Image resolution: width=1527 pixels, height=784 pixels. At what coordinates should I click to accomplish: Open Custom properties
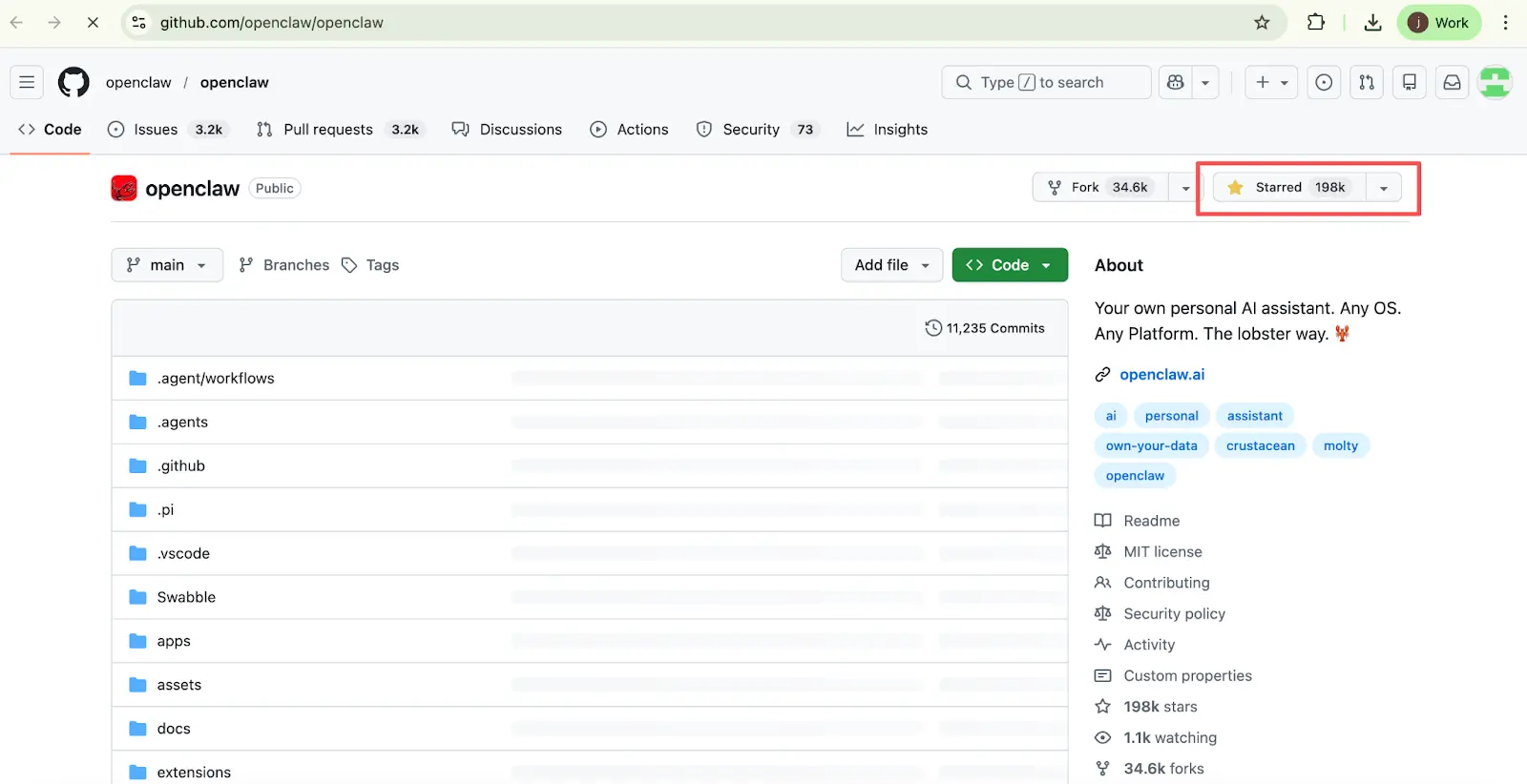(1174, 676)
